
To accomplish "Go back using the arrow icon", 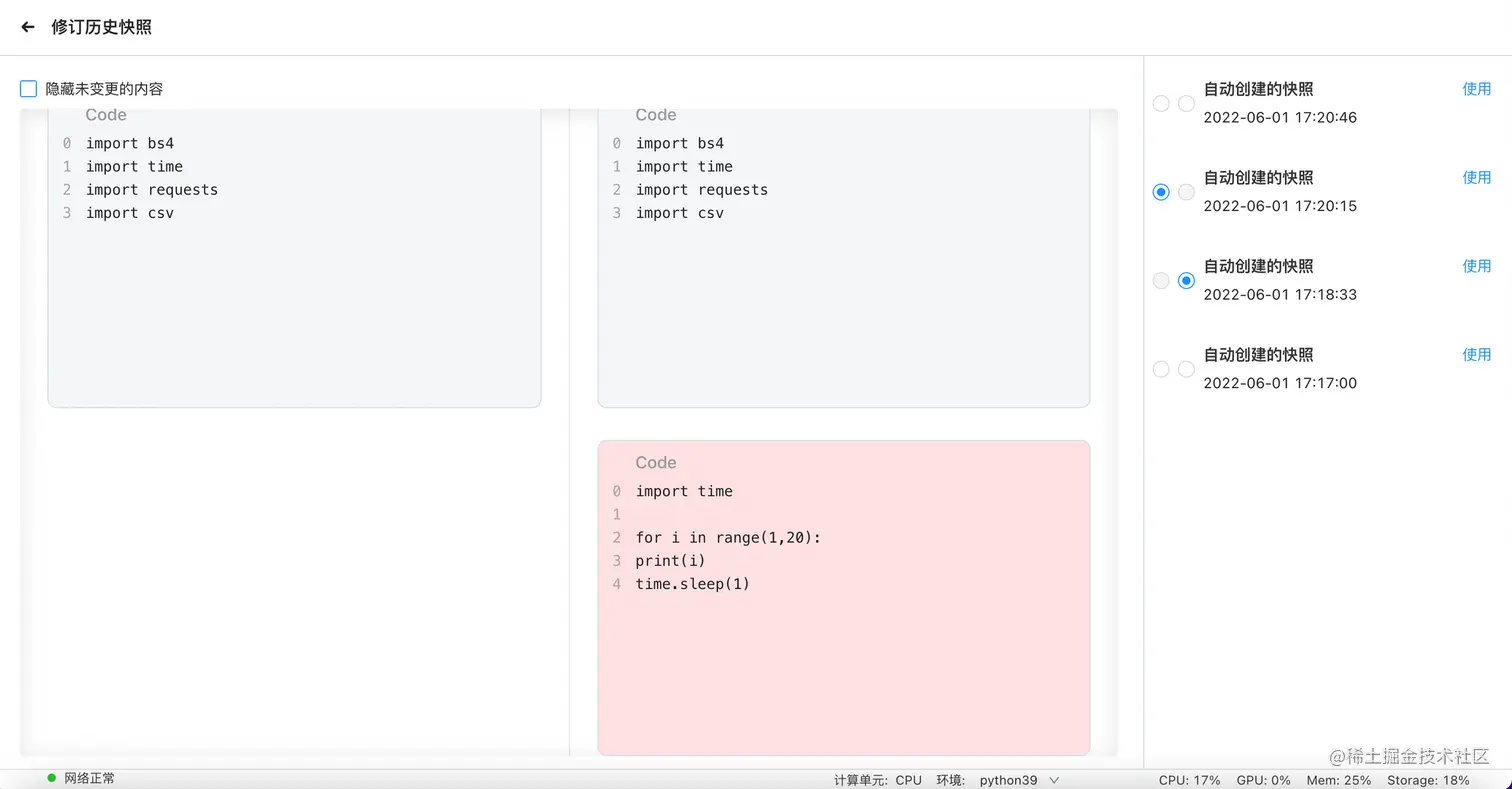I will tap(28, 27).
